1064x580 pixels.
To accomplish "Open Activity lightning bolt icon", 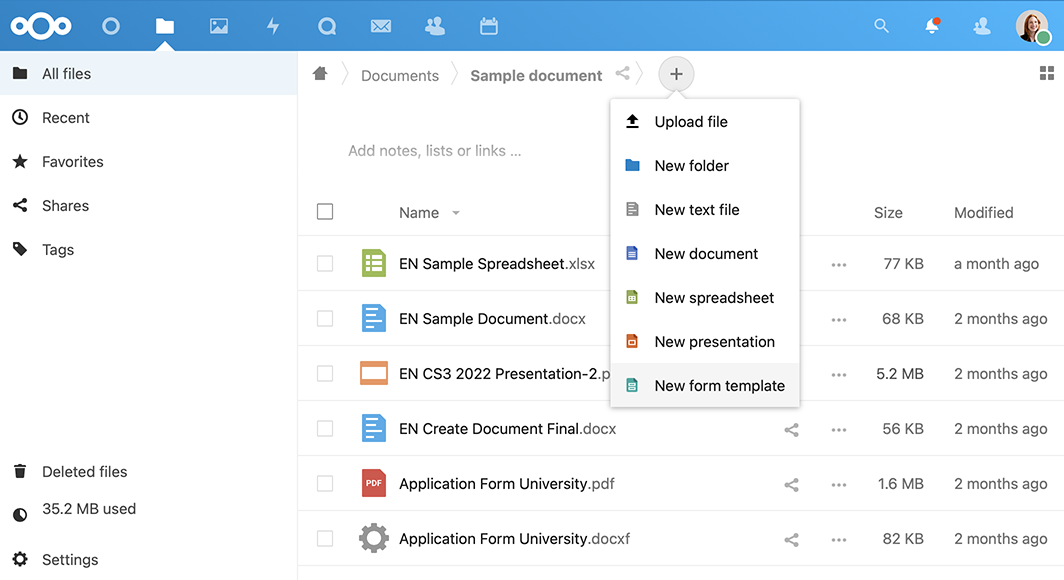I will coord(273,26).
